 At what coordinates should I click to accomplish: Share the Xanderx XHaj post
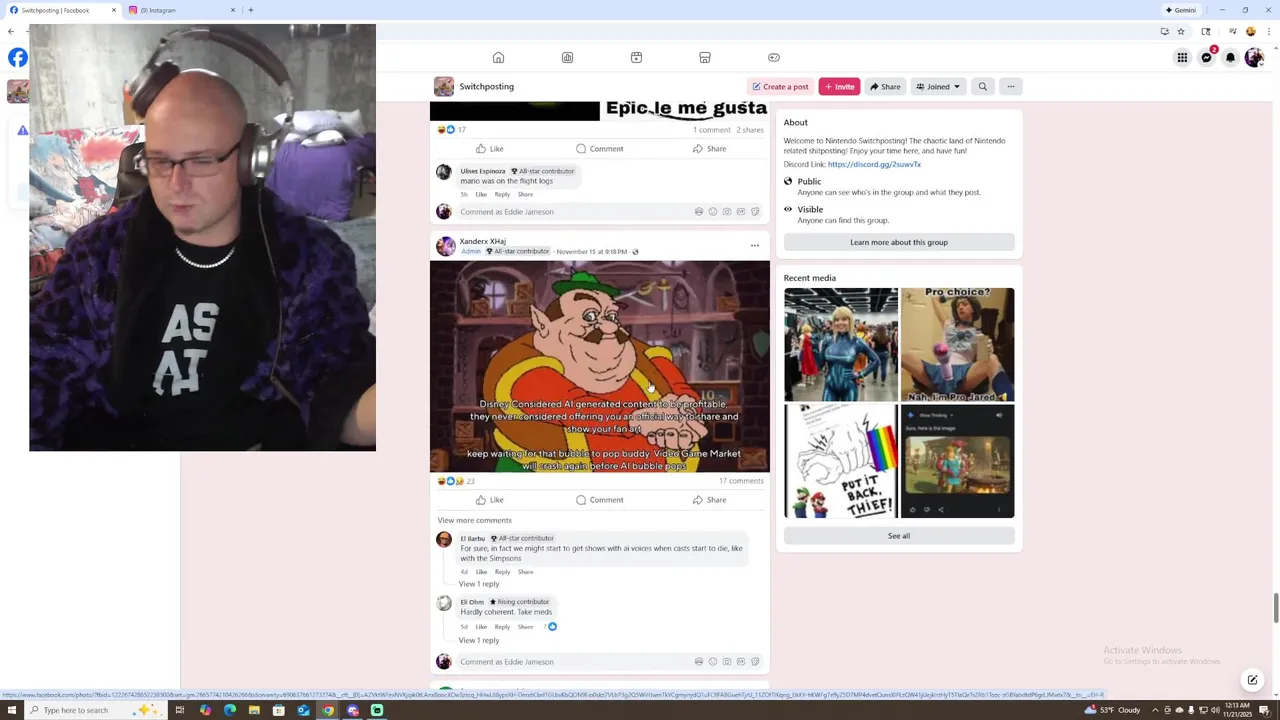(710, 500)
